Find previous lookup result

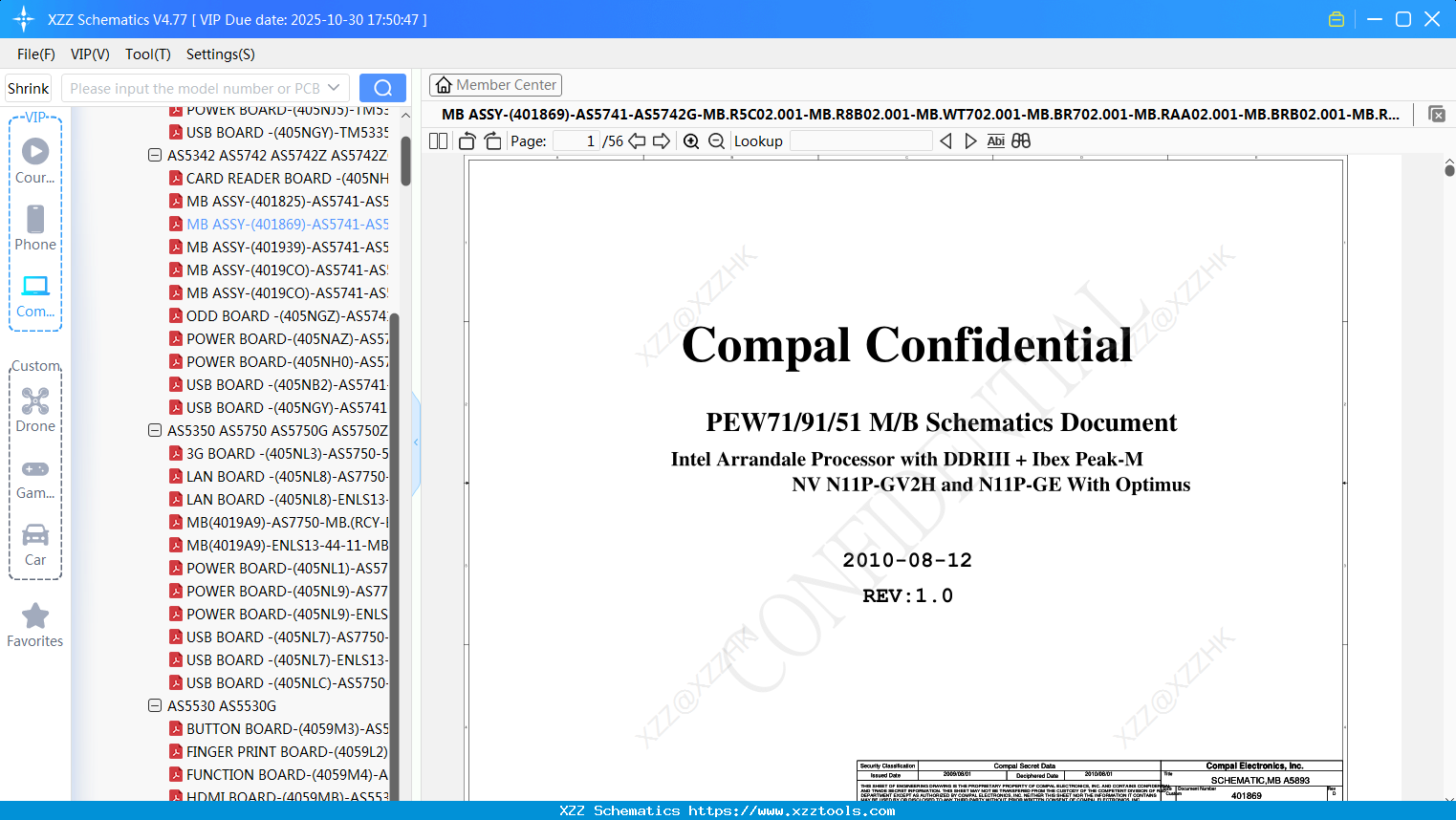click(x=945, y=141)
